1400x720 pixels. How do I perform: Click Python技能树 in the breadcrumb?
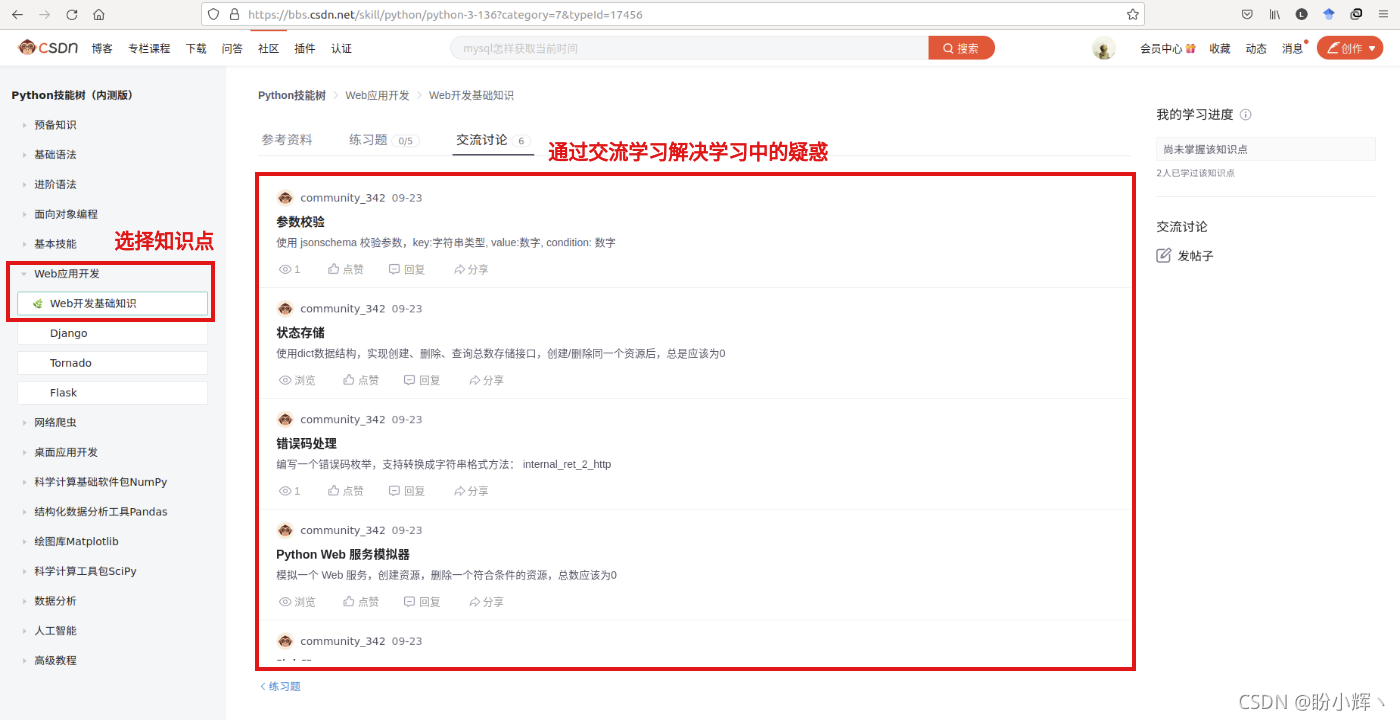[x=292, y=95]
